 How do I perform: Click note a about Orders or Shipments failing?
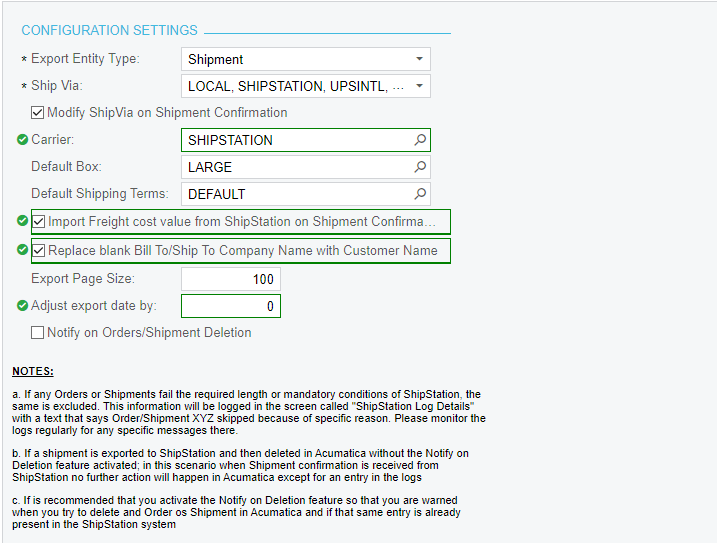249,412
